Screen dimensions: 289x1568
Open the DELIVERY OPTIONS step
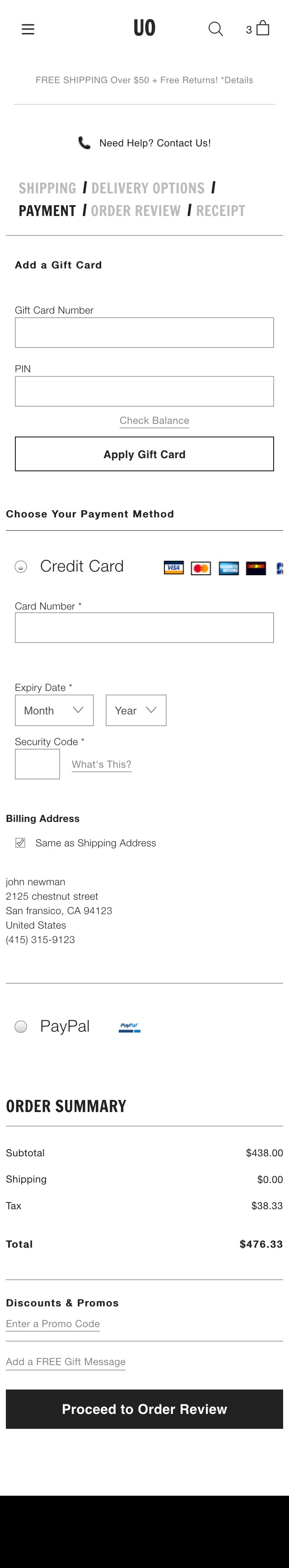147,188
